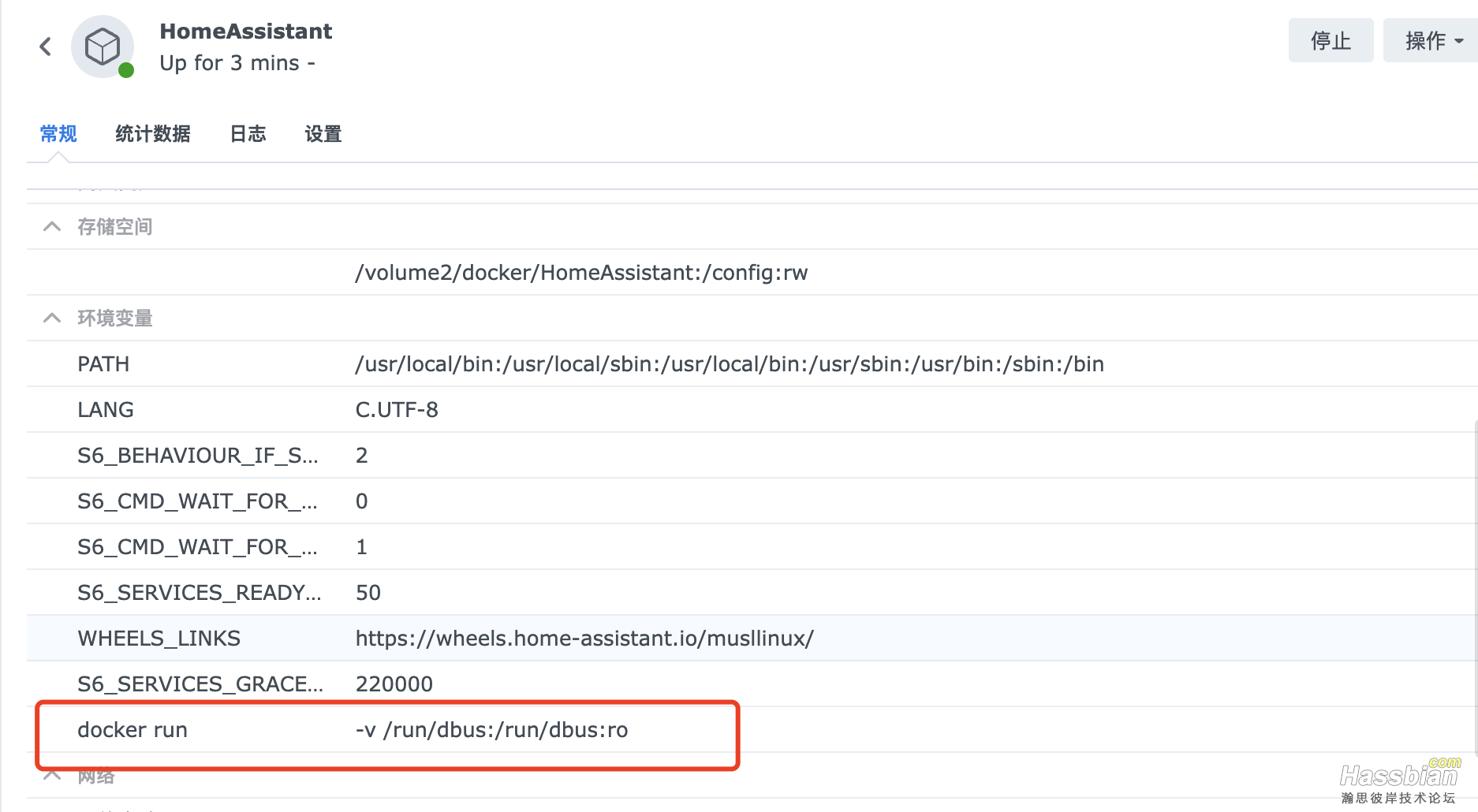
Task: Select the PATH value /usr/local/bin...
Action: click(x=730, y=364)
